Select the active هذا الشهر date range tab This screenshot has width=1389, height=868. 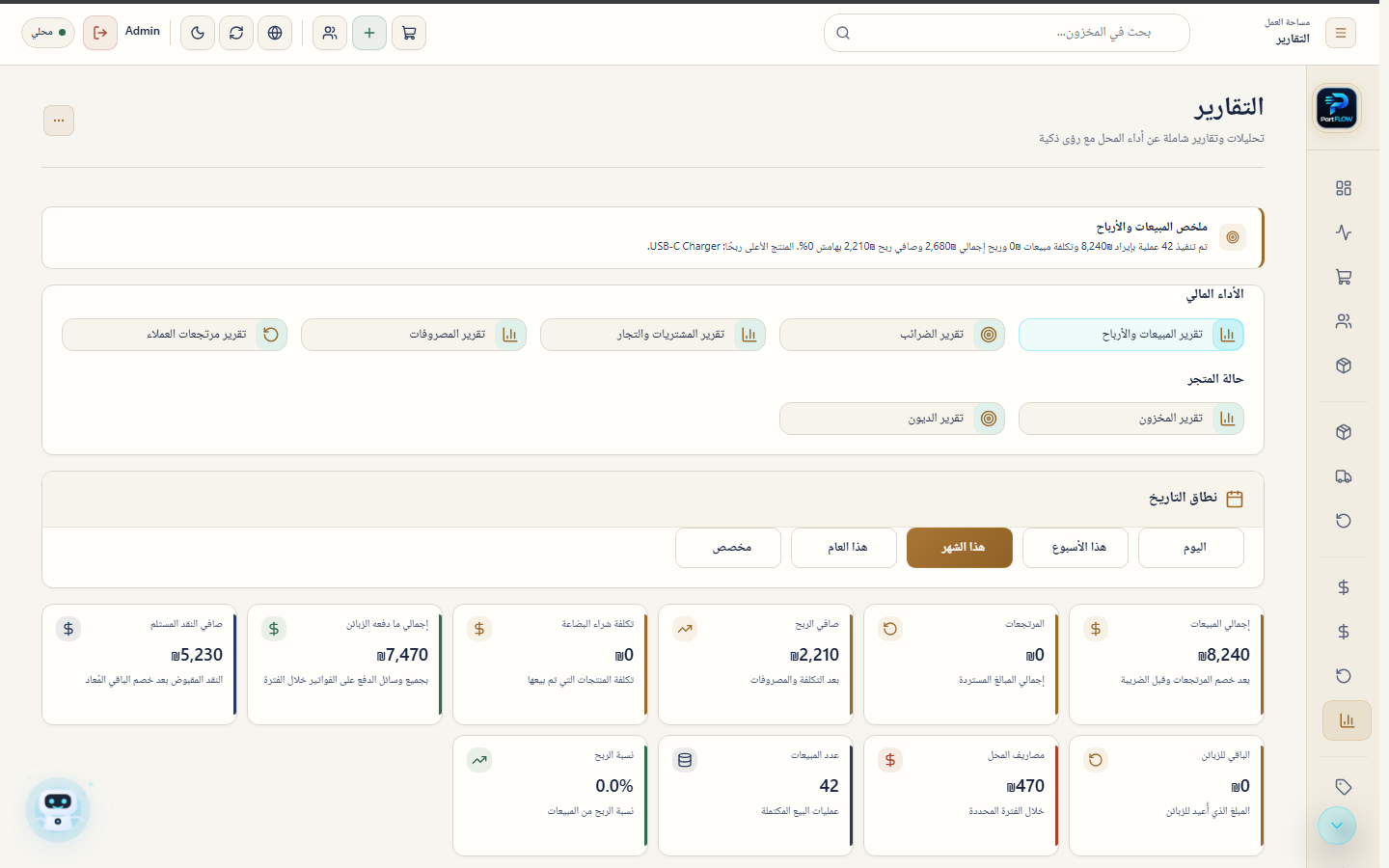[x=960, y=548]
